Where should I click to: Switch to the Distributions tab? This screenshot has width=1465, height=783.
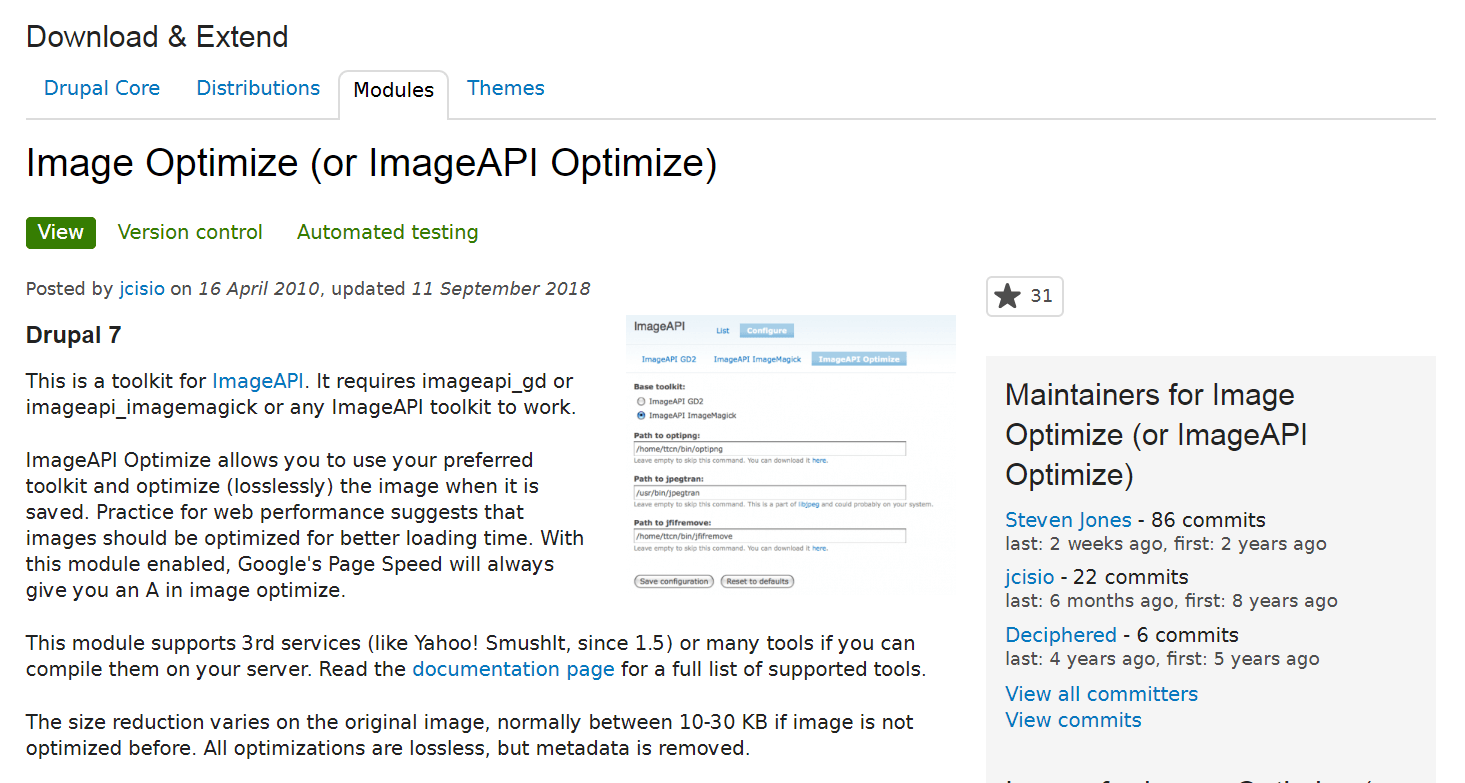click(x=258, y=88)
